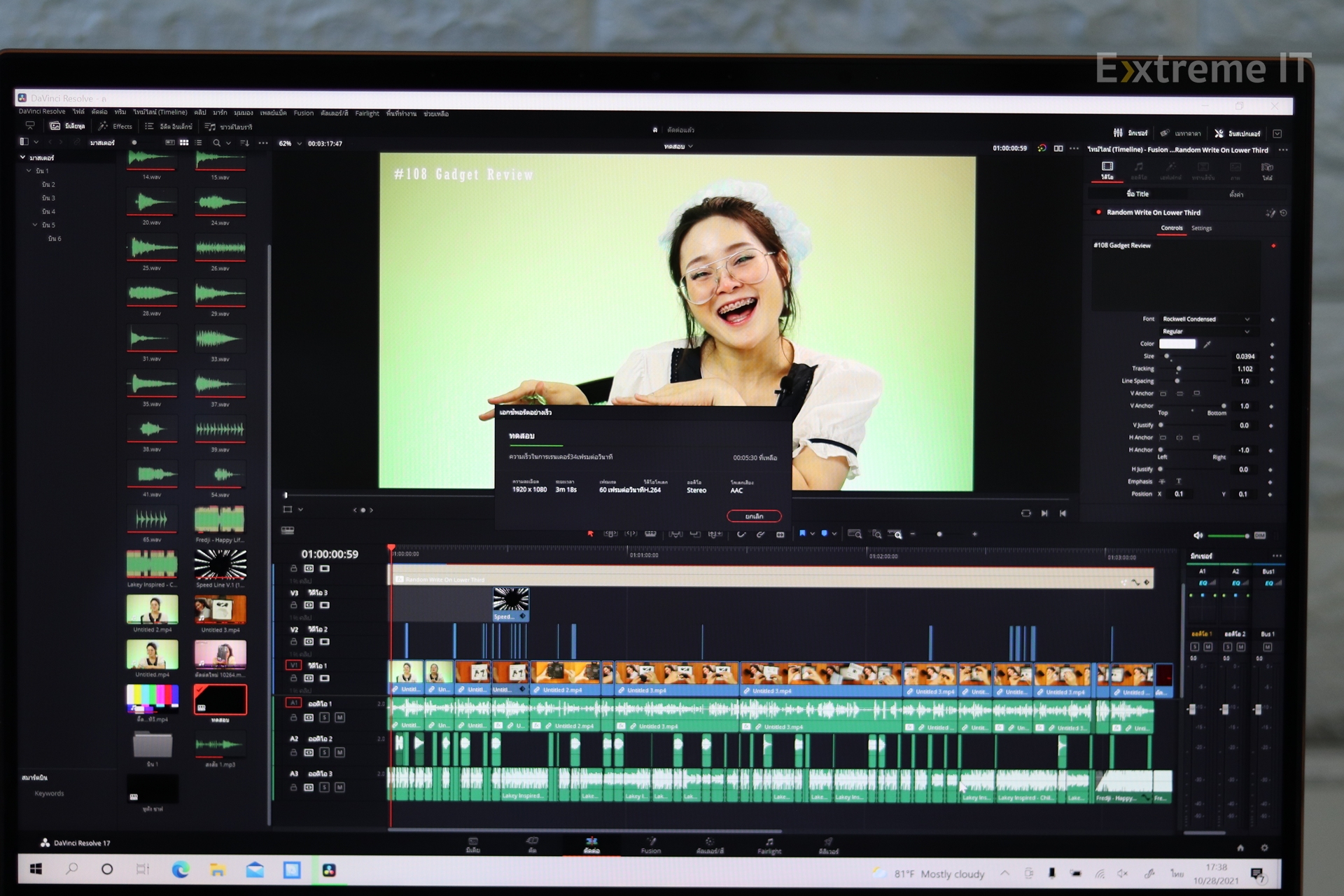Expand the top-level master bin tree arrow
The width and height of the screenshot is (1344, 896).
[22, 157]
